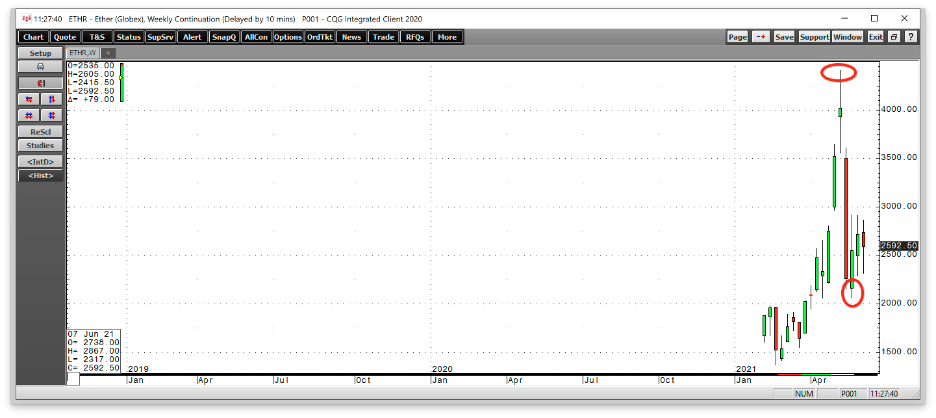Click the 11:27:40 clock in status bar

(x=883, y=394)
